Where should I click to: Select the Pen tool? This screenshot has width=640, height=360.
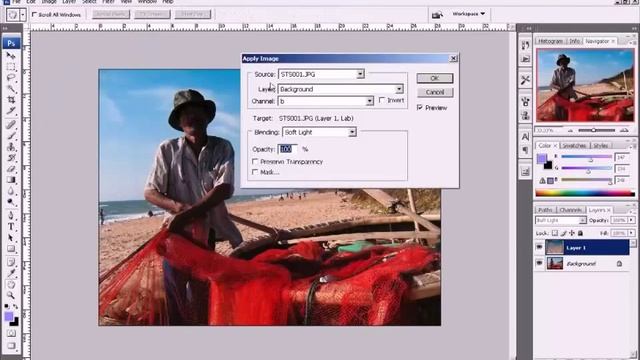[11, 215]
